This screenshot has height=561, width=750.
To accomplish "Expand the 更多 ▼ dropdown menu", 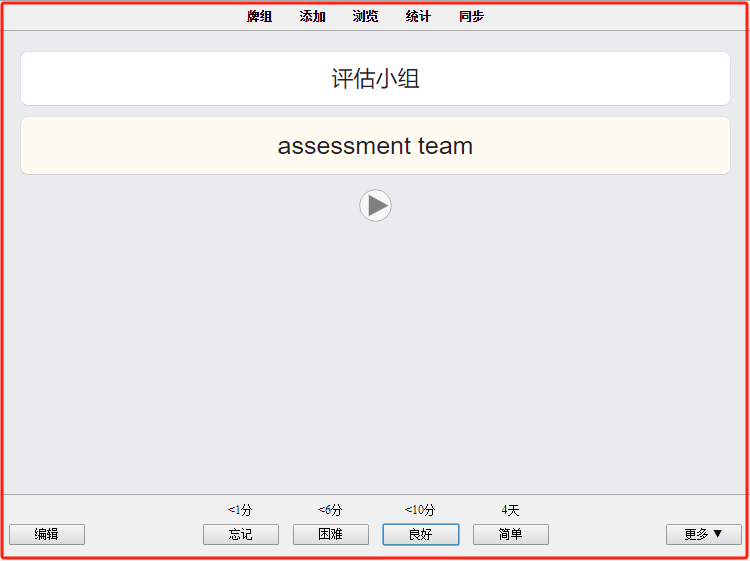I will tap(704, 534).
